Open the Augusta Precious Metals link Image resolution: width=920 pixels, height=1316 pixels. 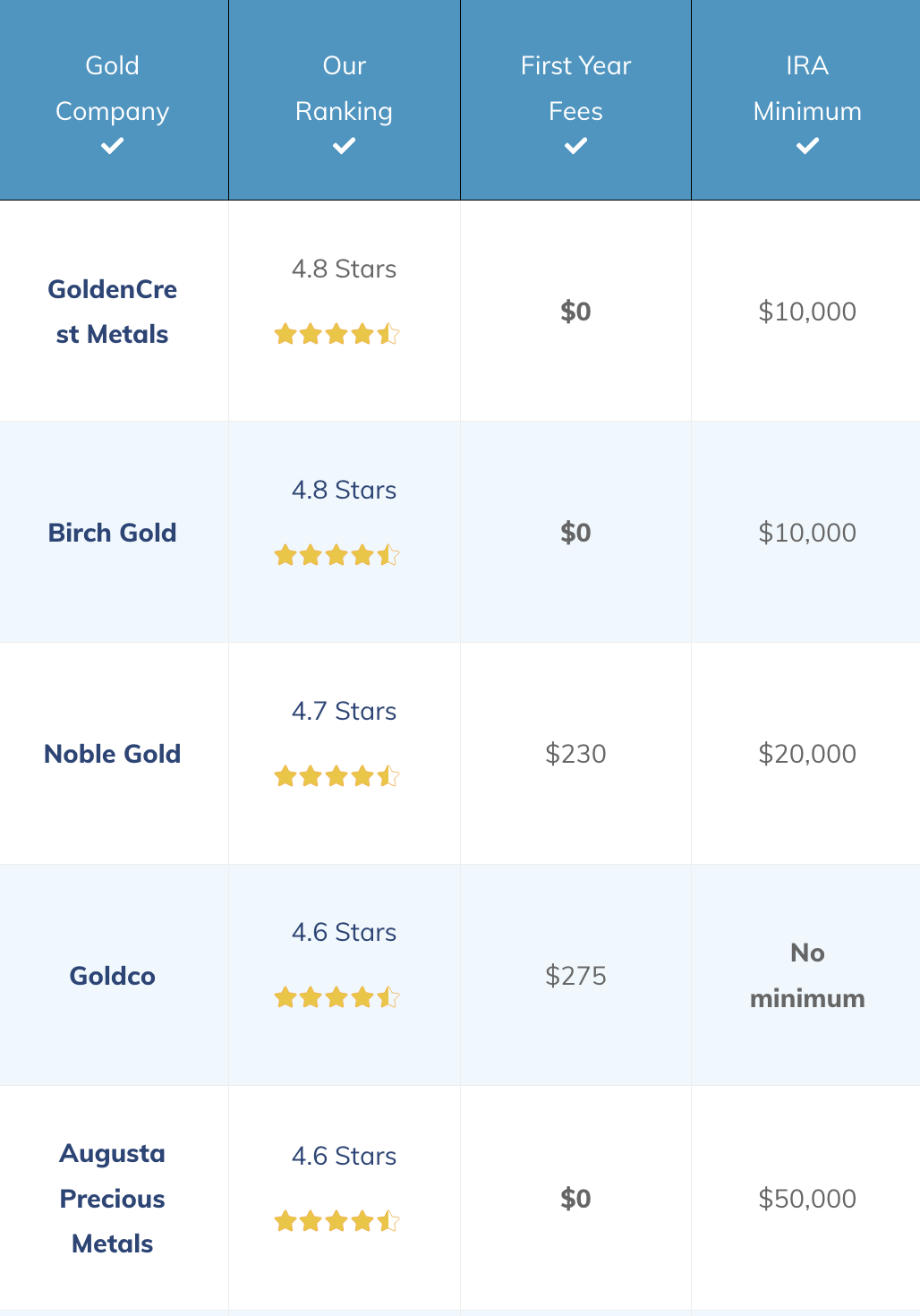coord(112,1199)
